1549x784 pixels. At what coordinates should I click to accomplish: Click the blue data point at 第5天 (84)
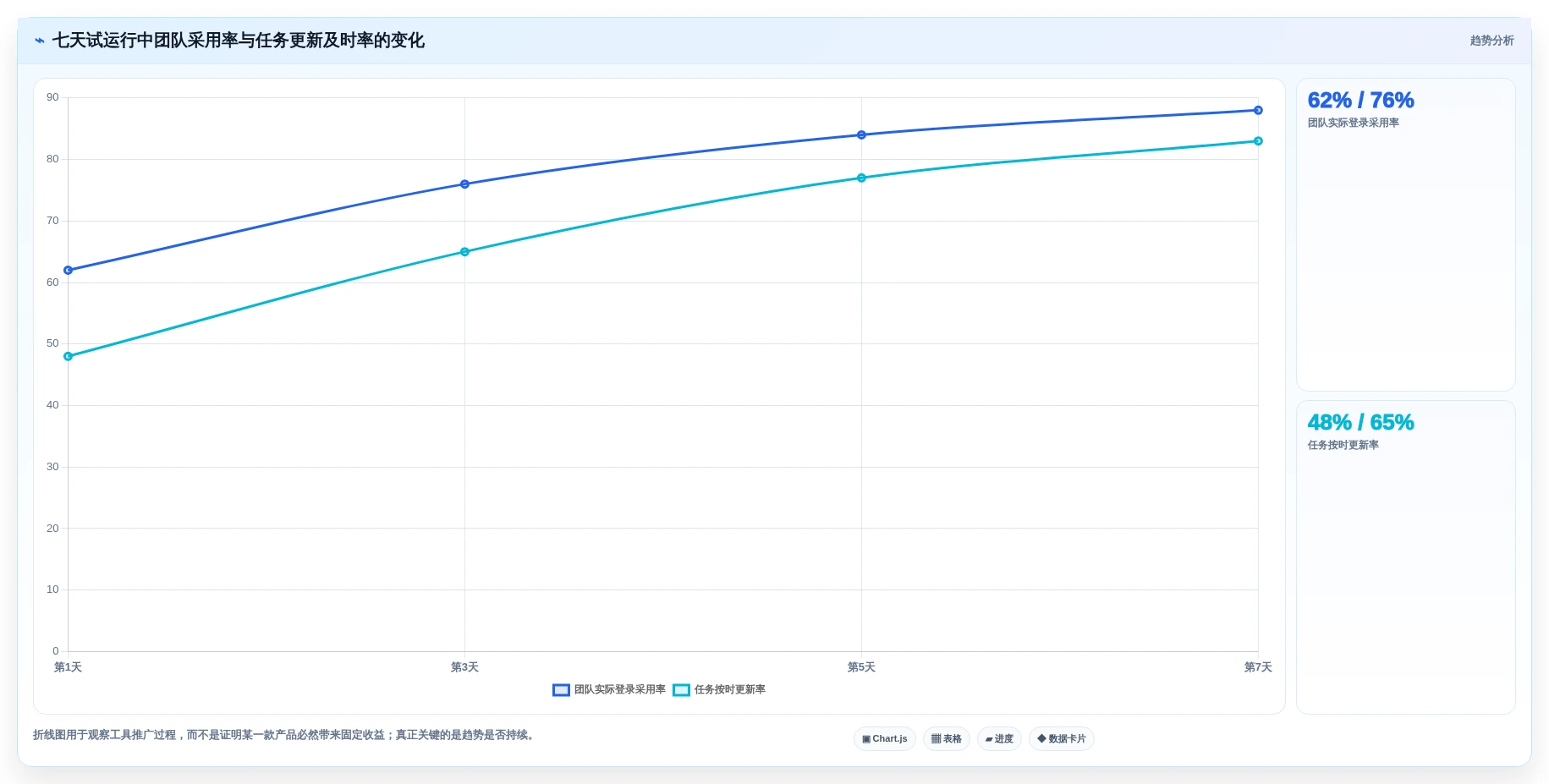click(861, 135)
